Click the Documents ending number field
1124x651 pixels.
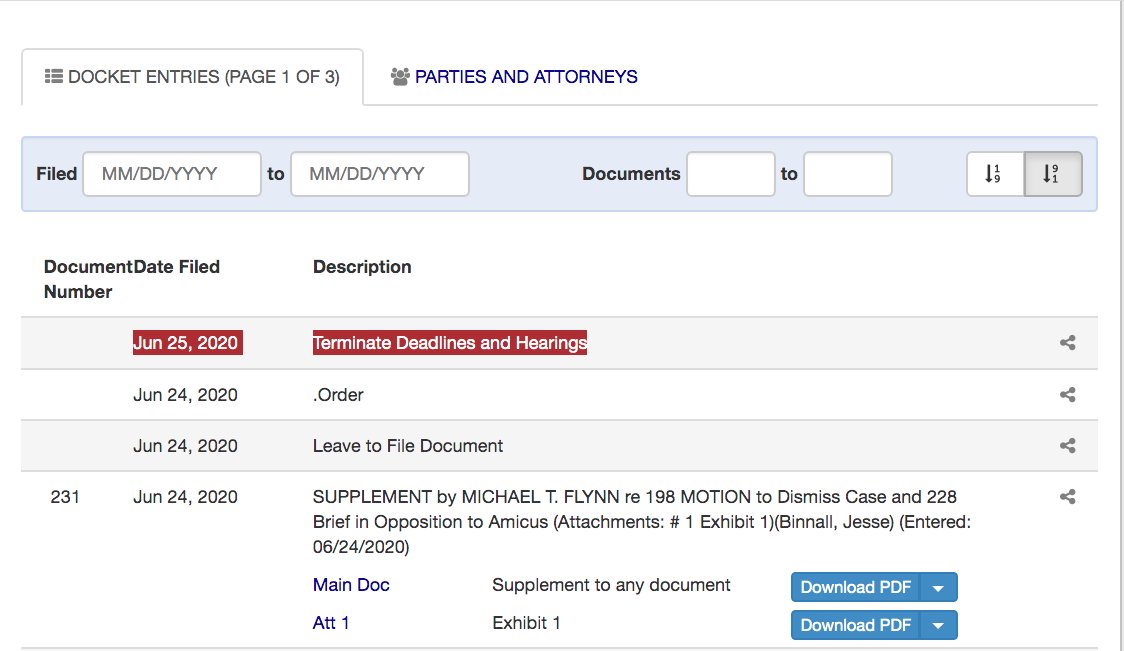[847, 174]
